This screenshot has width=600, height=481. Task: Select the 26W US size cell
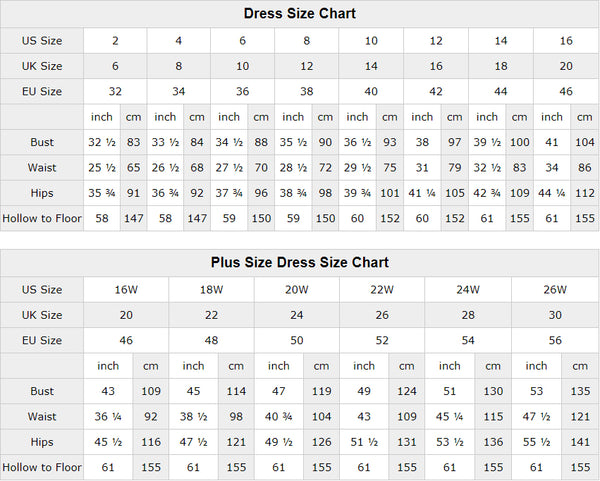pyautogui.click(x=553, y=290)
